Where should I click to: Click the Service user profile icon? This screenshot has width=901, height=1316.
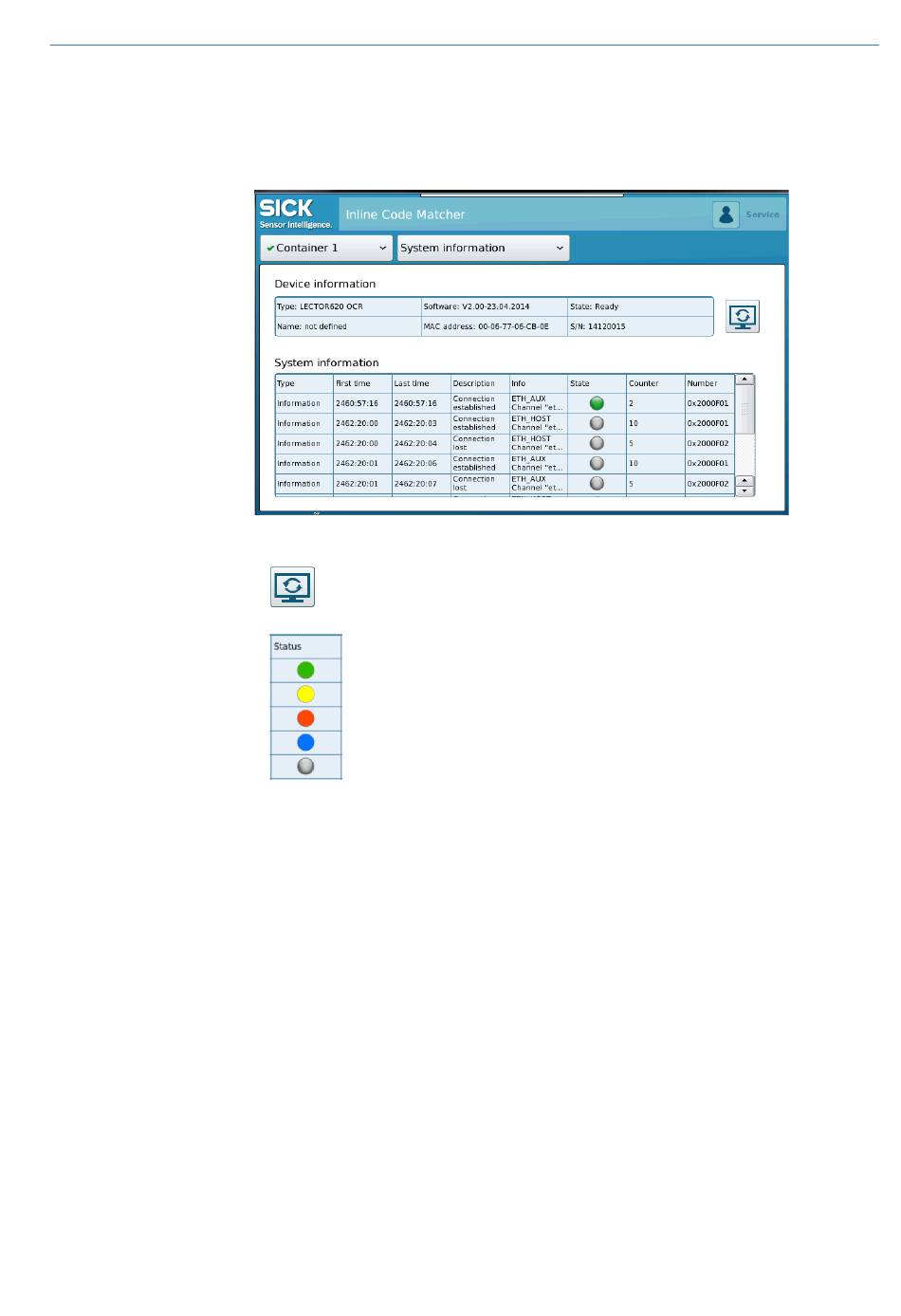726,214
